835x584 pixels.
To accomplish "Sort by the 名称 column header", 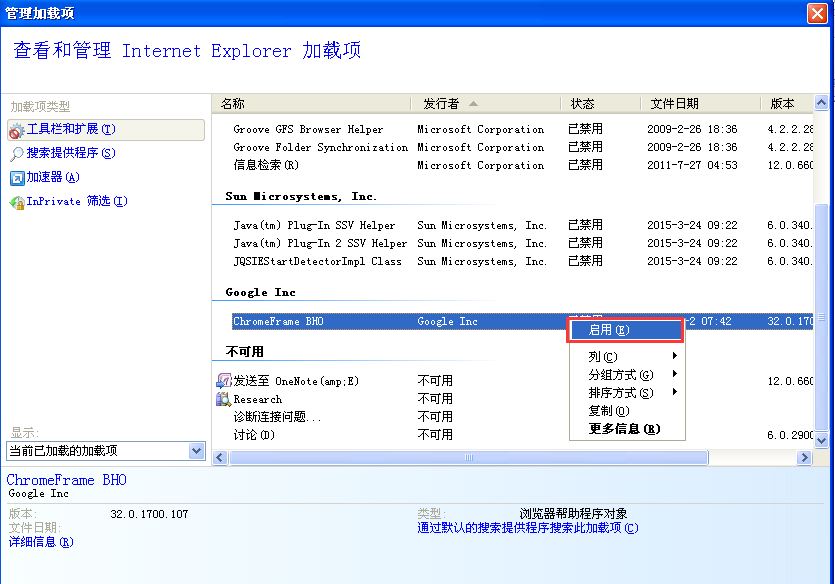I will point(312,104).
